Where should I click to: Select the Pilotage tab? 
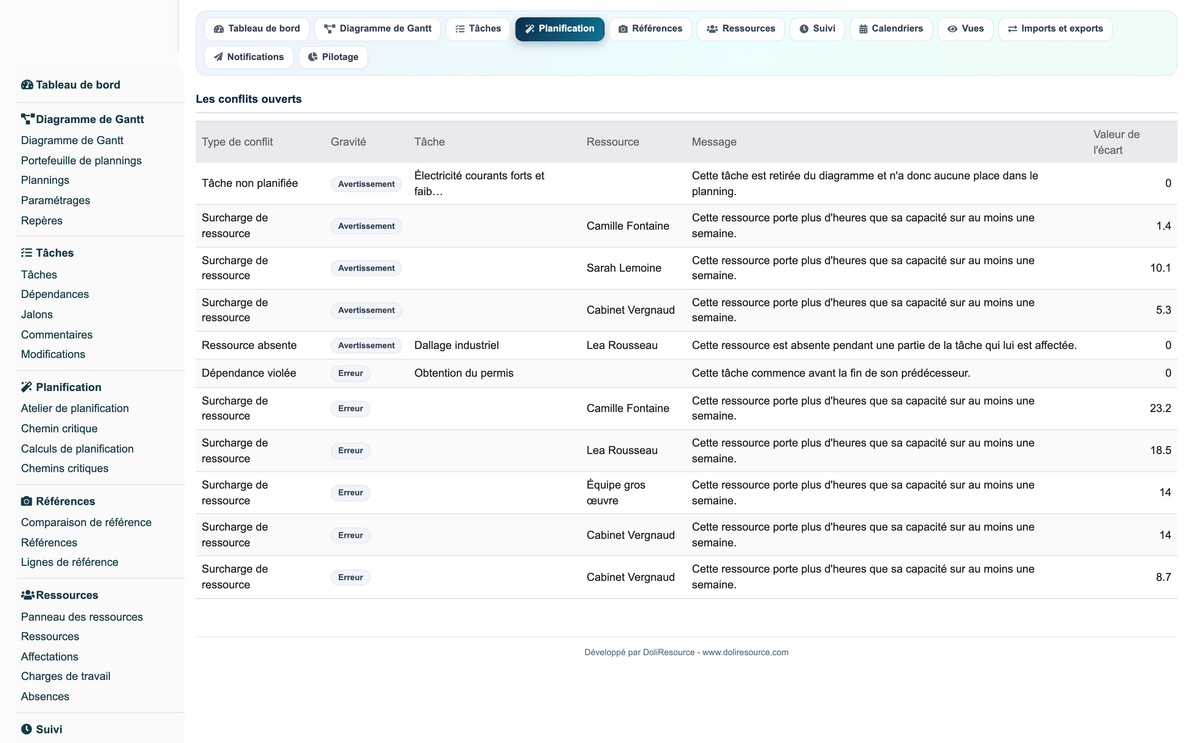[333, 57]
